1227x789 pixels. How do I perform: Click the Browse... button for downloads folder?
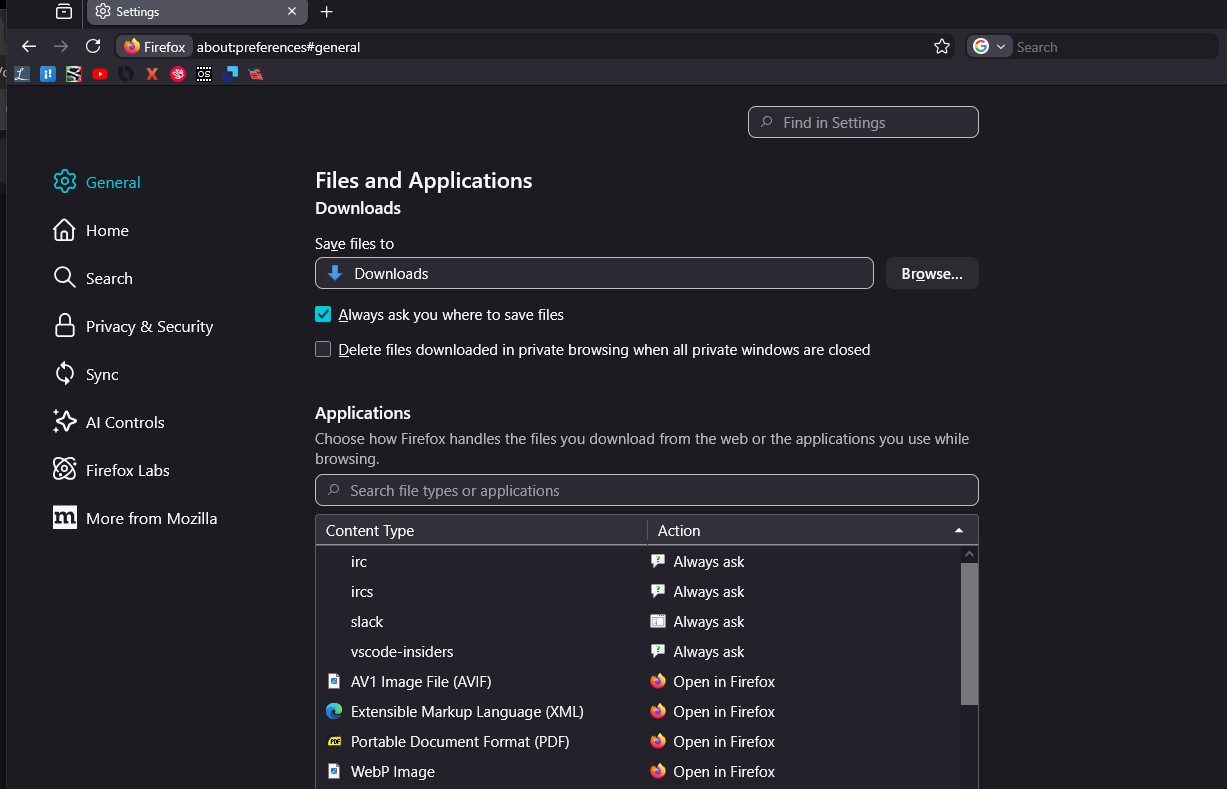point(931,274)
